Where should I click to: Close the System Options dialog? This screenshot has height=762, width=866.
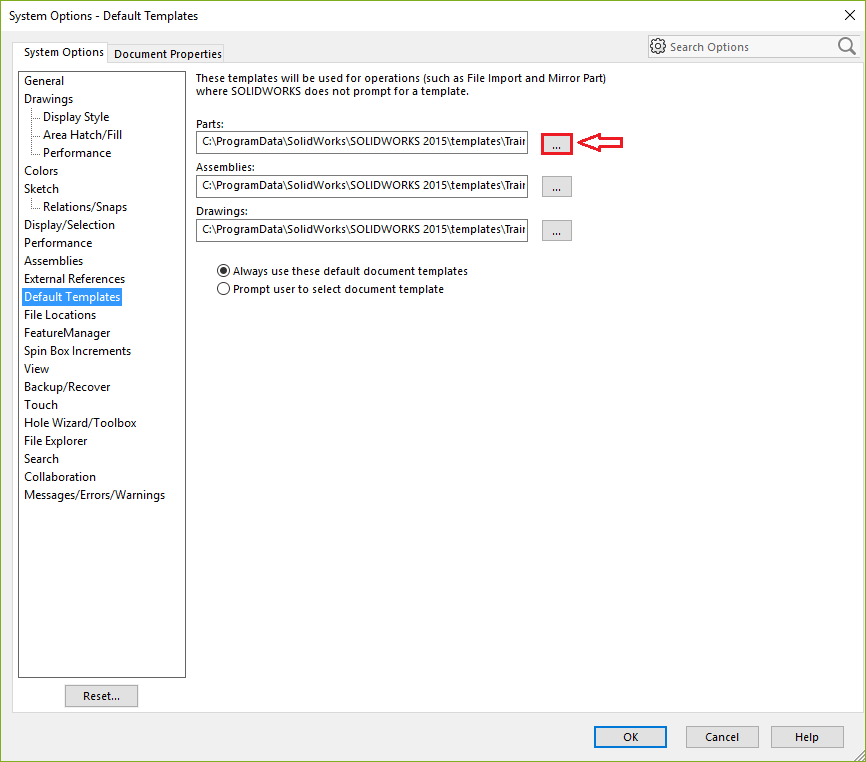coord(850,15)
